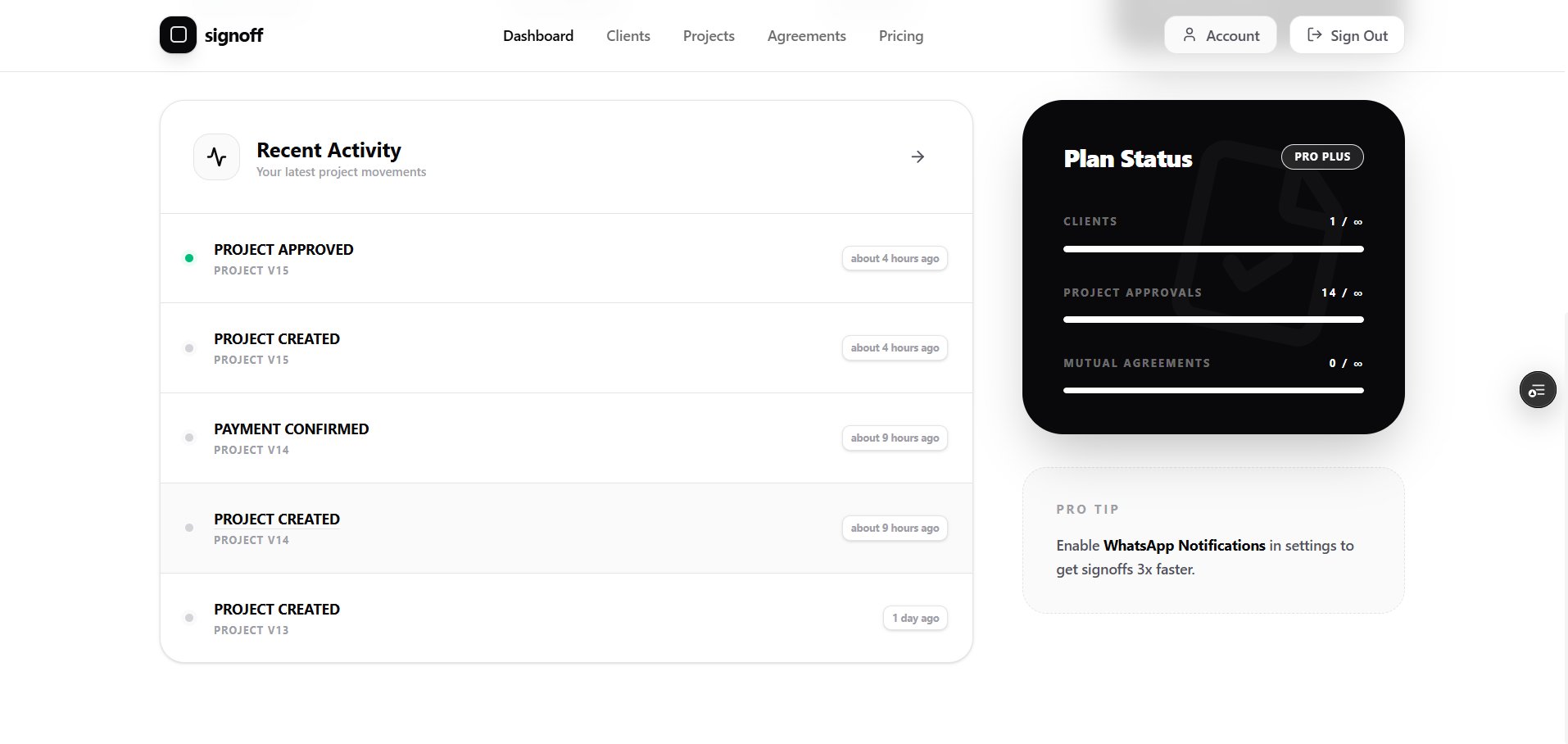Click the Project Approvals progress bar

[x=1212, y=320]
